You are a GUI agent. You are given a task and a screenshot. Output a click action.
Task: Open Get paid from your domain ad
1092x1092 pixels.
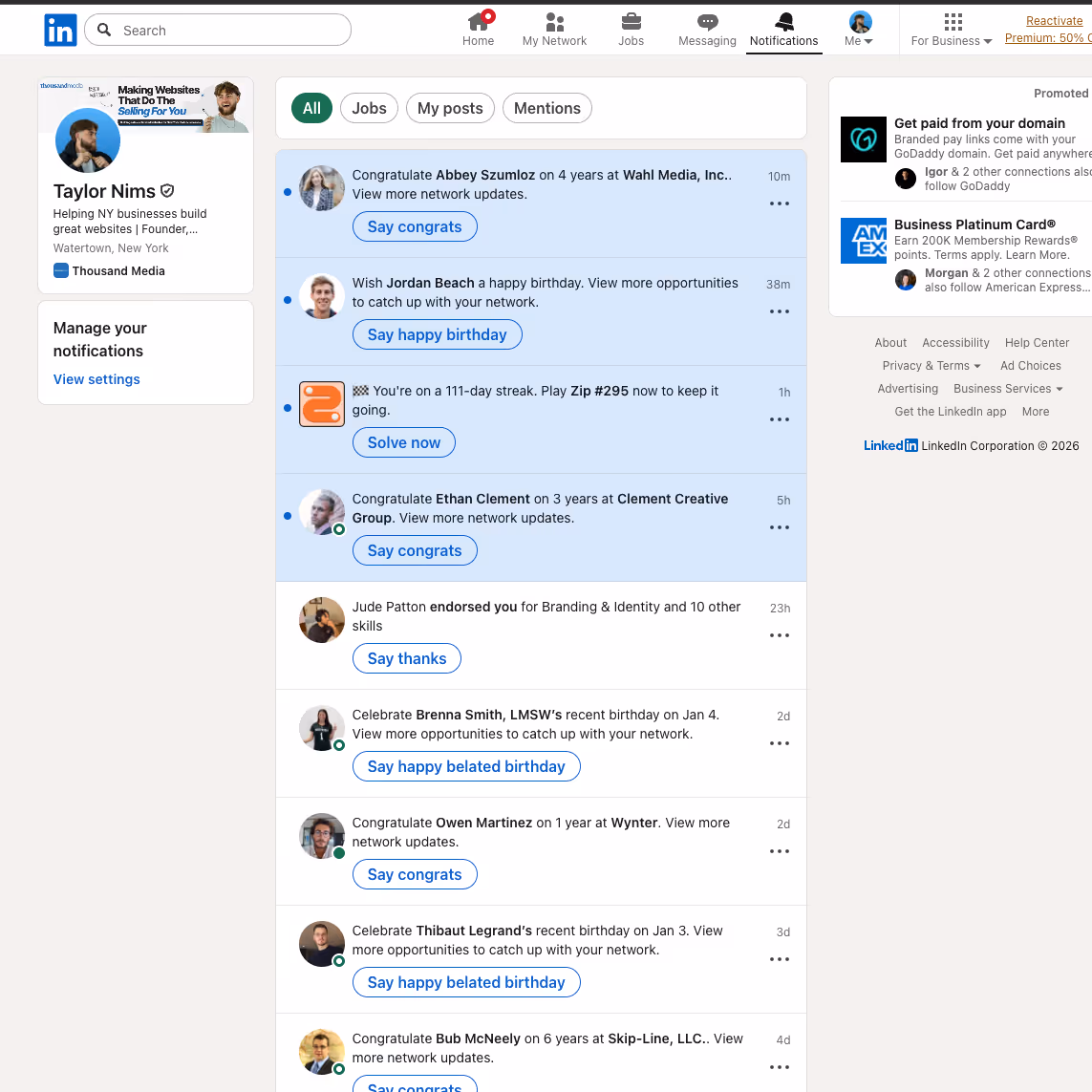(979, 123)
